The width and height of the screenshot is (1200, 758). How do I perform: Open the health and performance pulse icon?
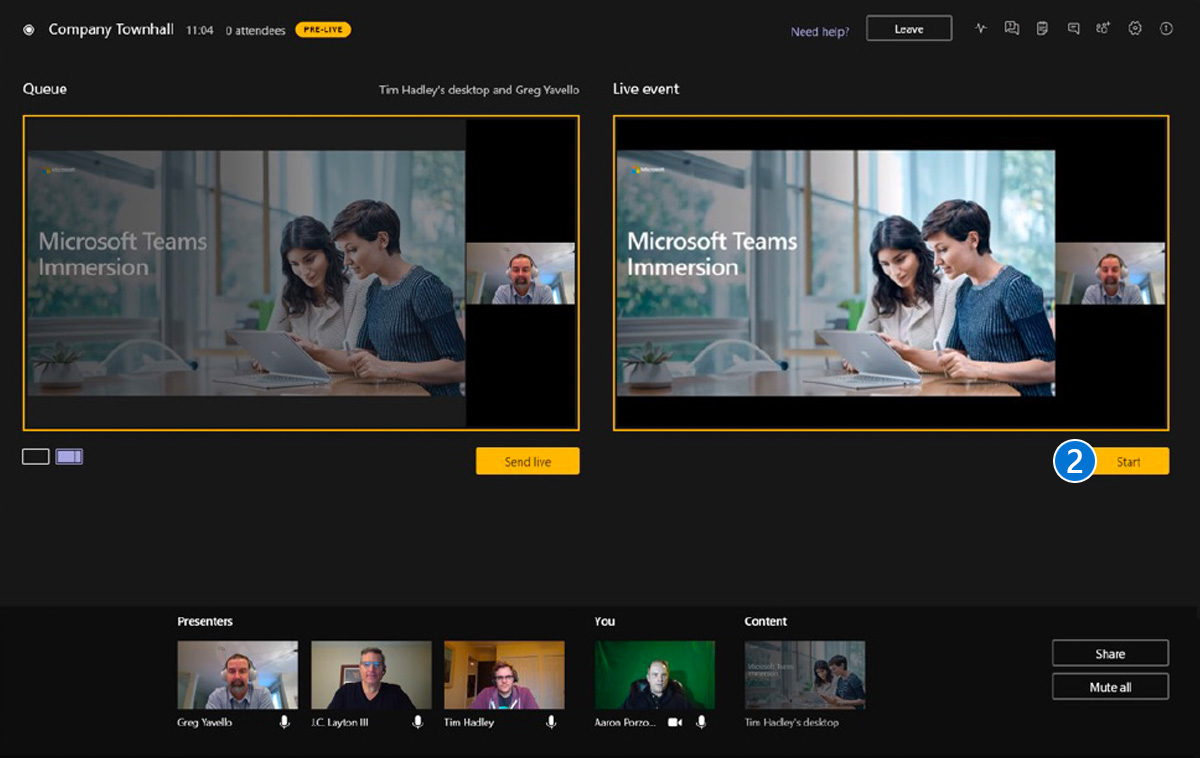981,29
